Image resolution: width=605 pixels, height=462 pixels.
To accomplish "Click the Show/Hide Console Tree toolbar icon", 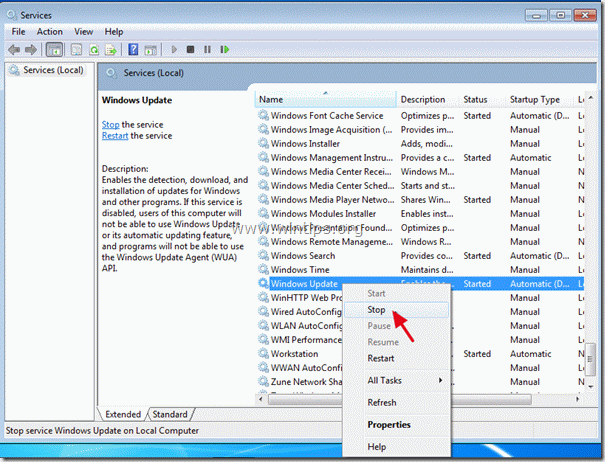I will tap(55, 48).
